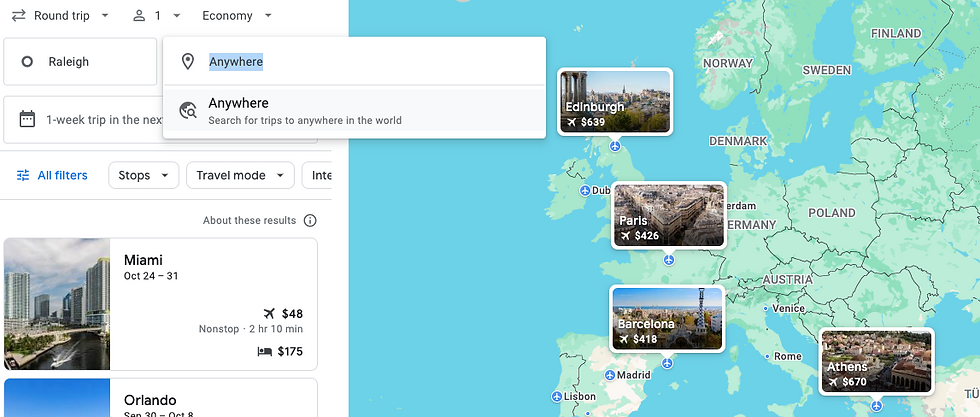Viewport: 980px width, 417px height.
Task: Click the location pin icon in destination box
Action: click(188, 61)
